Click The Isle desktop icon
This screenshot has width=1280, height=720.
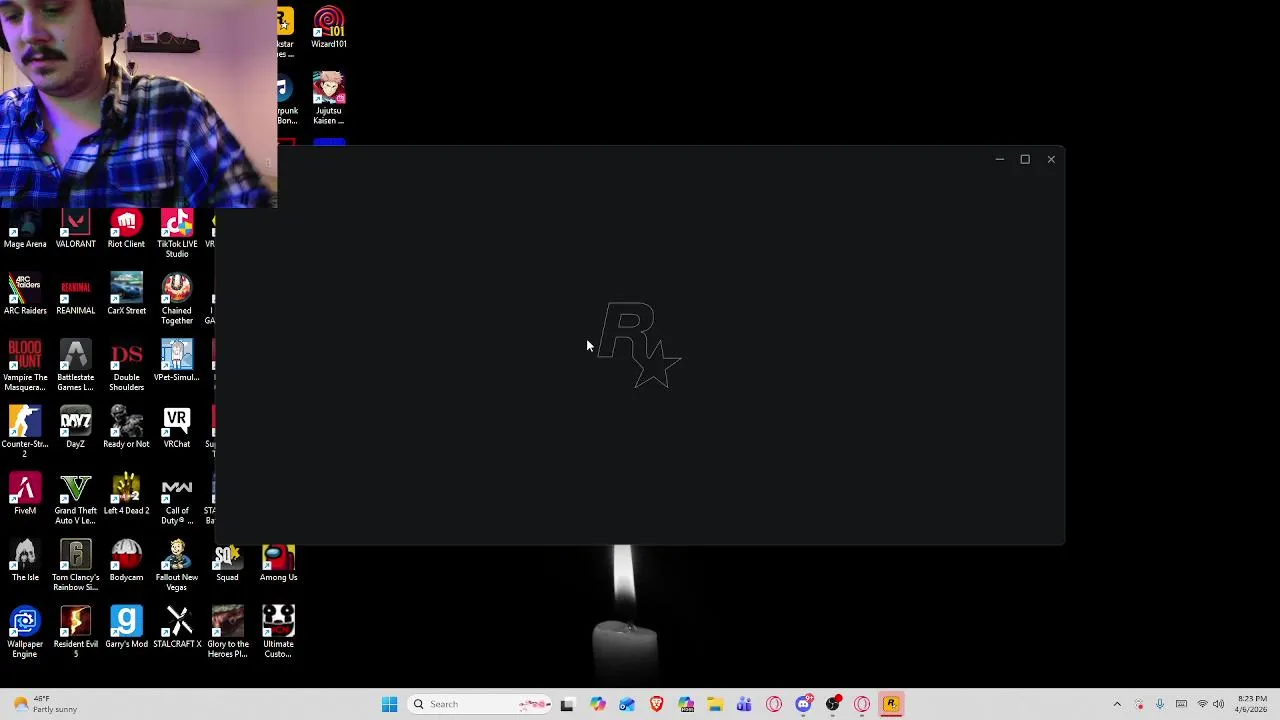tap(25, 562)
